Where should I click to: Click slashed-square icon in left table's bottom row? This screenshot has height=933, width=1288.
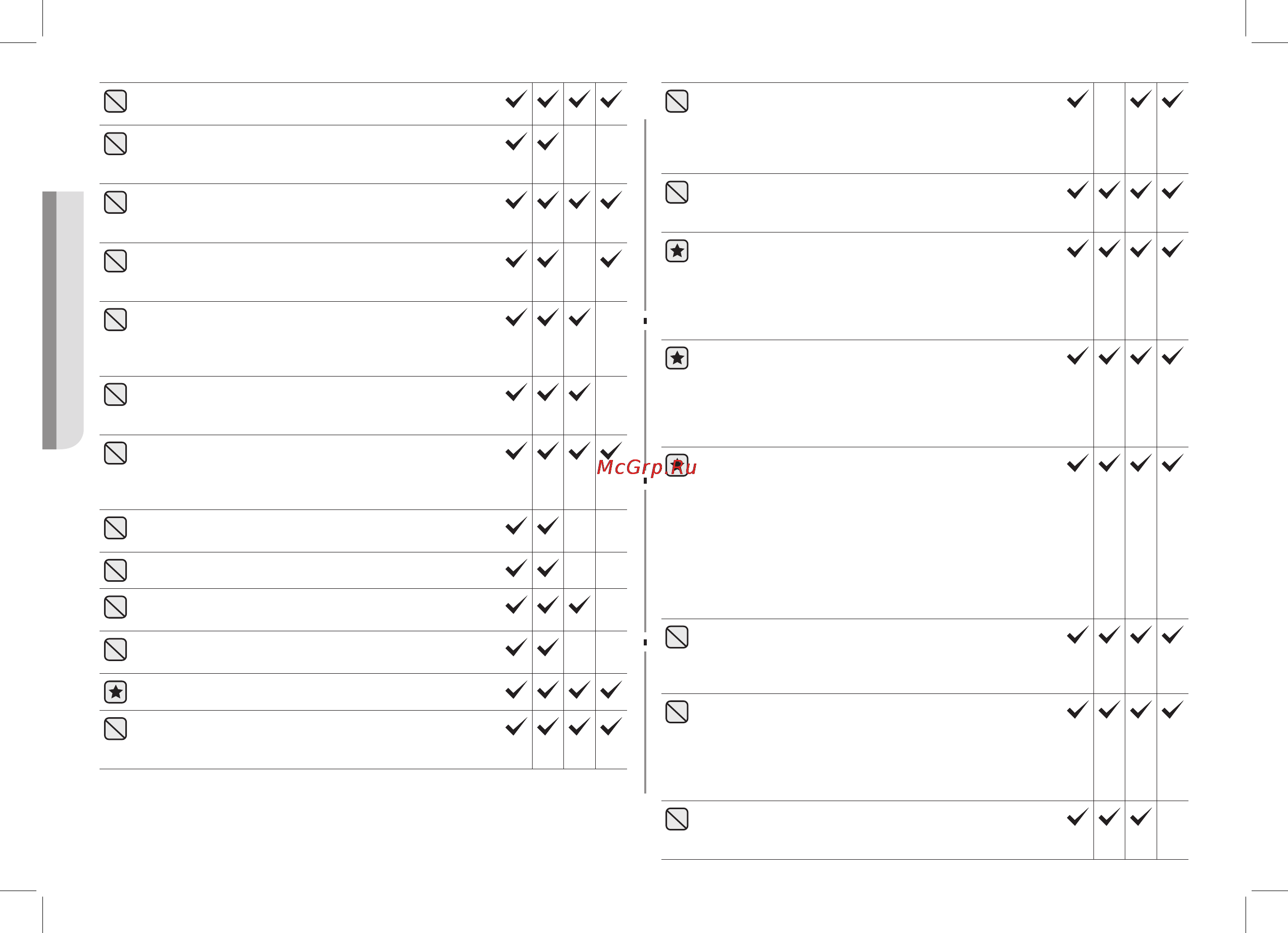(115, 729)
